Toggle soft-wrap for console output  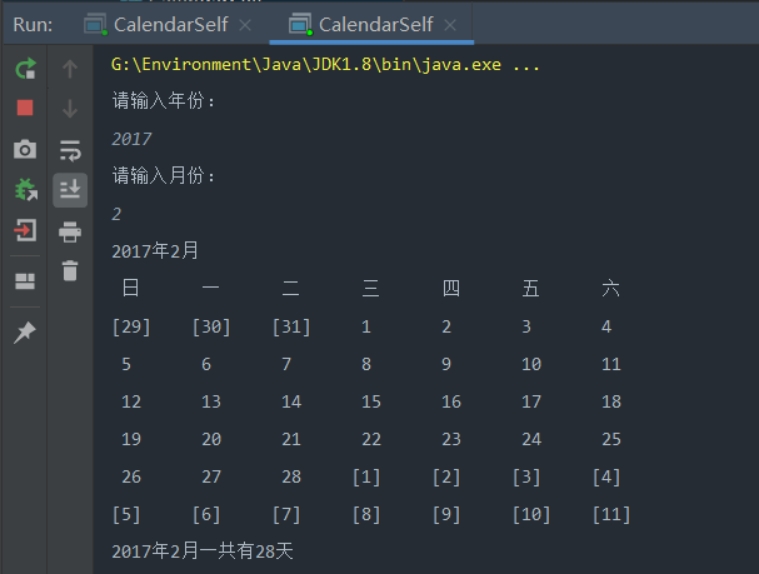pos(69,150)
